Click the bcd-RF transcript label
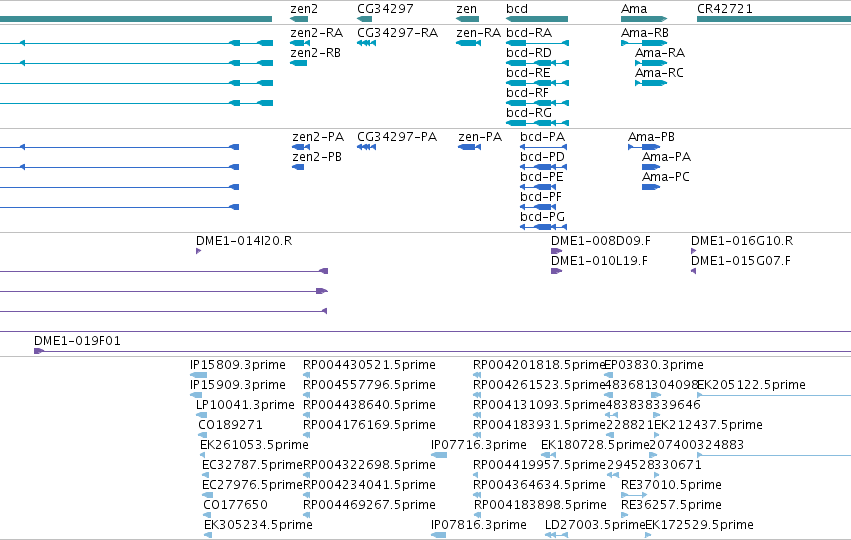851x540 pixels. click(527, 93)
